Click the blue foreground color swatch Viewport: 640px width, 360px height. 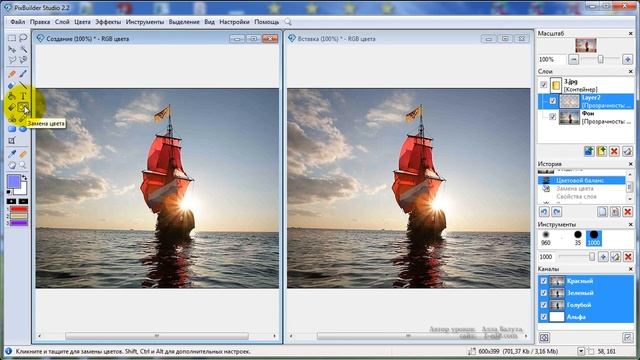tap(13, 182)
